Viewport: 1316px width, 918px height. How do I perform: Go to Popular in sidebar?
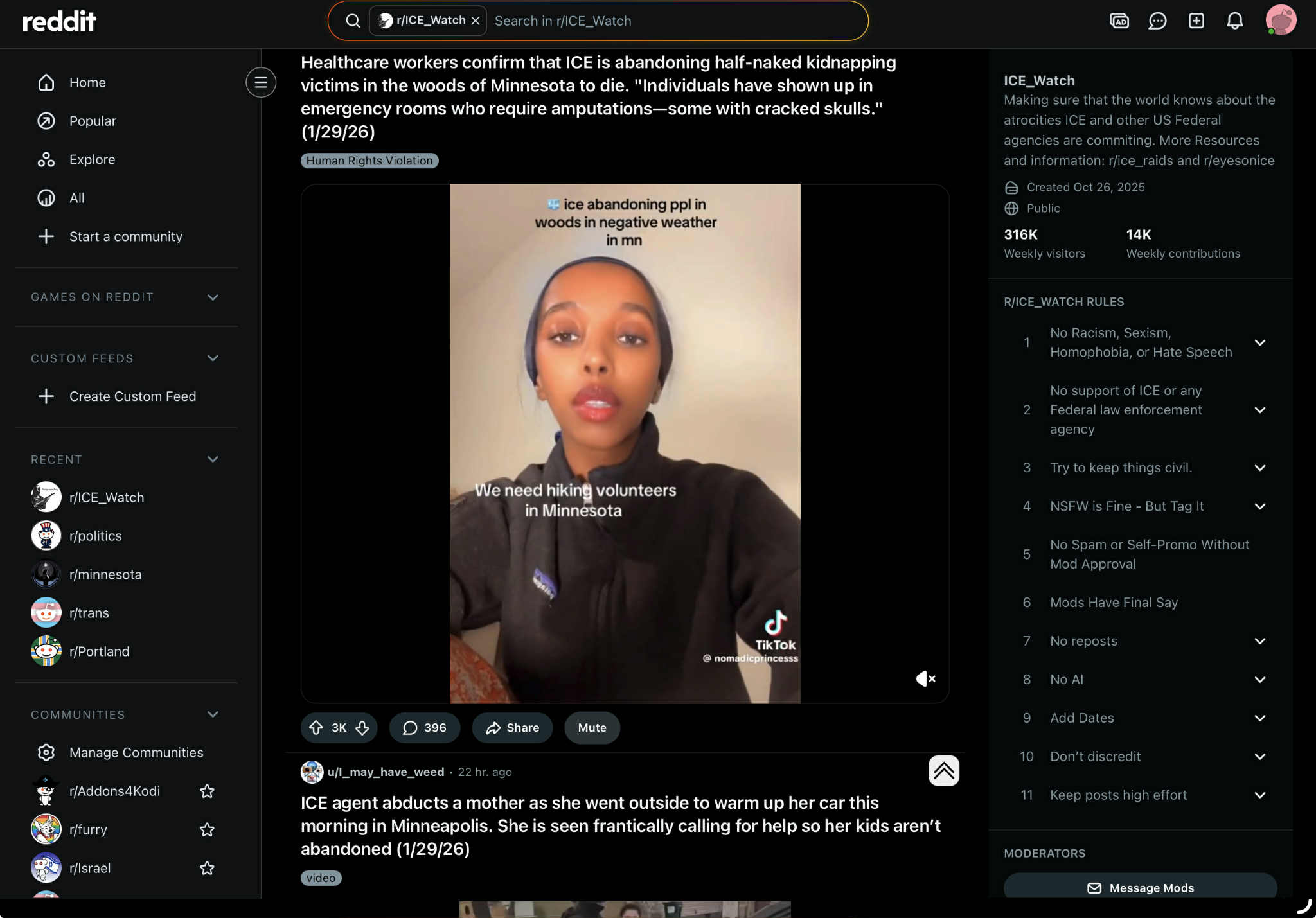93,121
